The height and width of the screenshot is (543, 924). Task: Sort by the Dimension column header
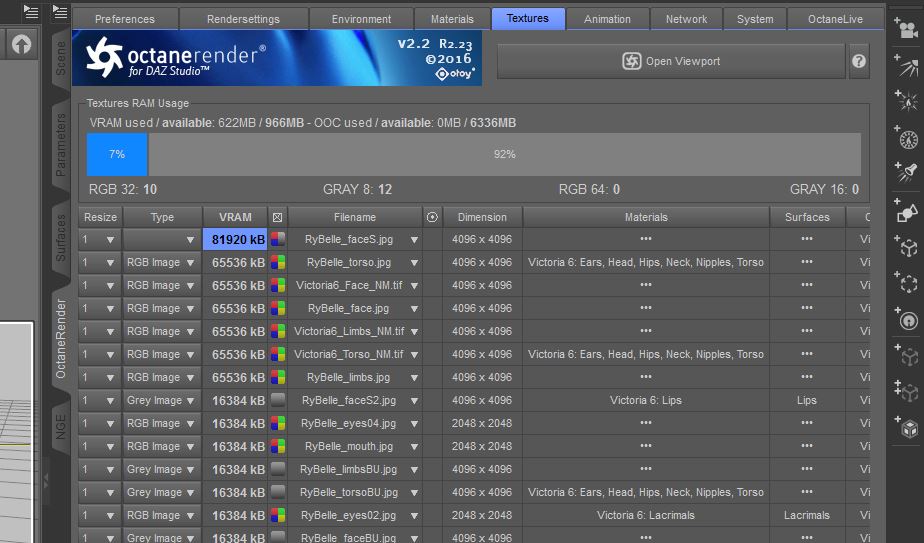(x=482, y=218)
